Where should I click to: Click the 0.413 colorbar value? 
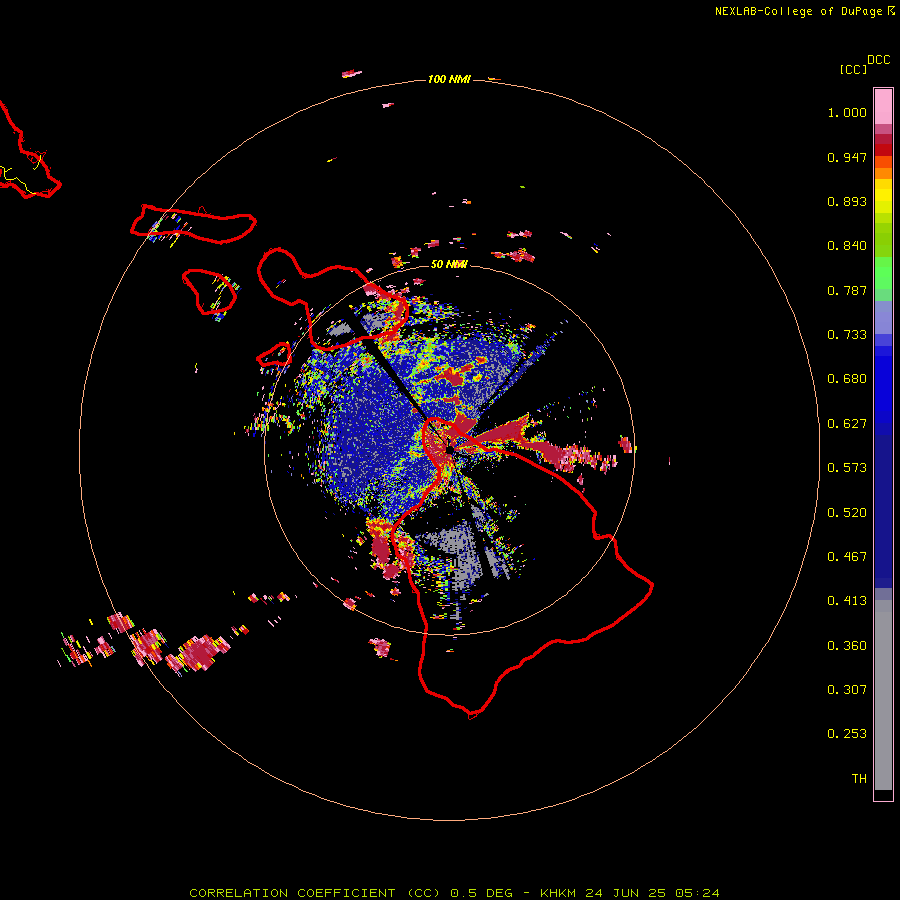coord(847,601)
